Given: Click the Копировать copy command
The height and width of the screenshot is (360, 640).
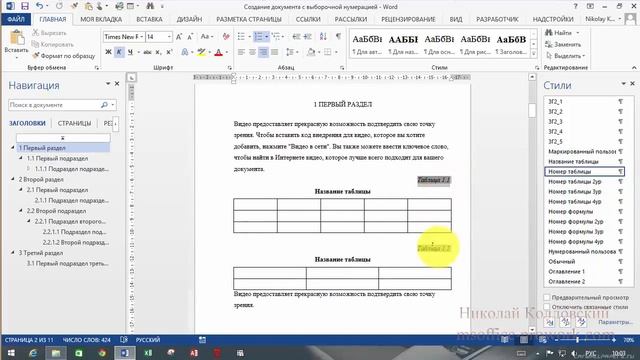Looking at the screenshot, I should coord(53,44).
